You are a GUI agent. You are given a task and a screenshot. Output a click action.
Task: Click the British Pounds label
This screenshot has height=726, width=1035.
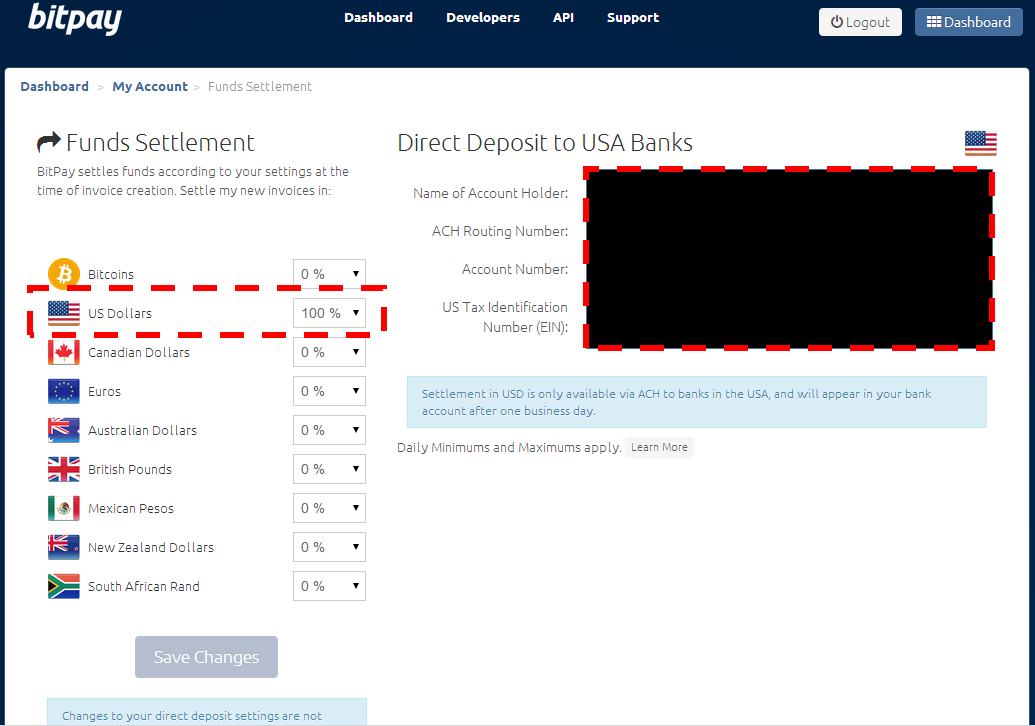coord(130,469)
